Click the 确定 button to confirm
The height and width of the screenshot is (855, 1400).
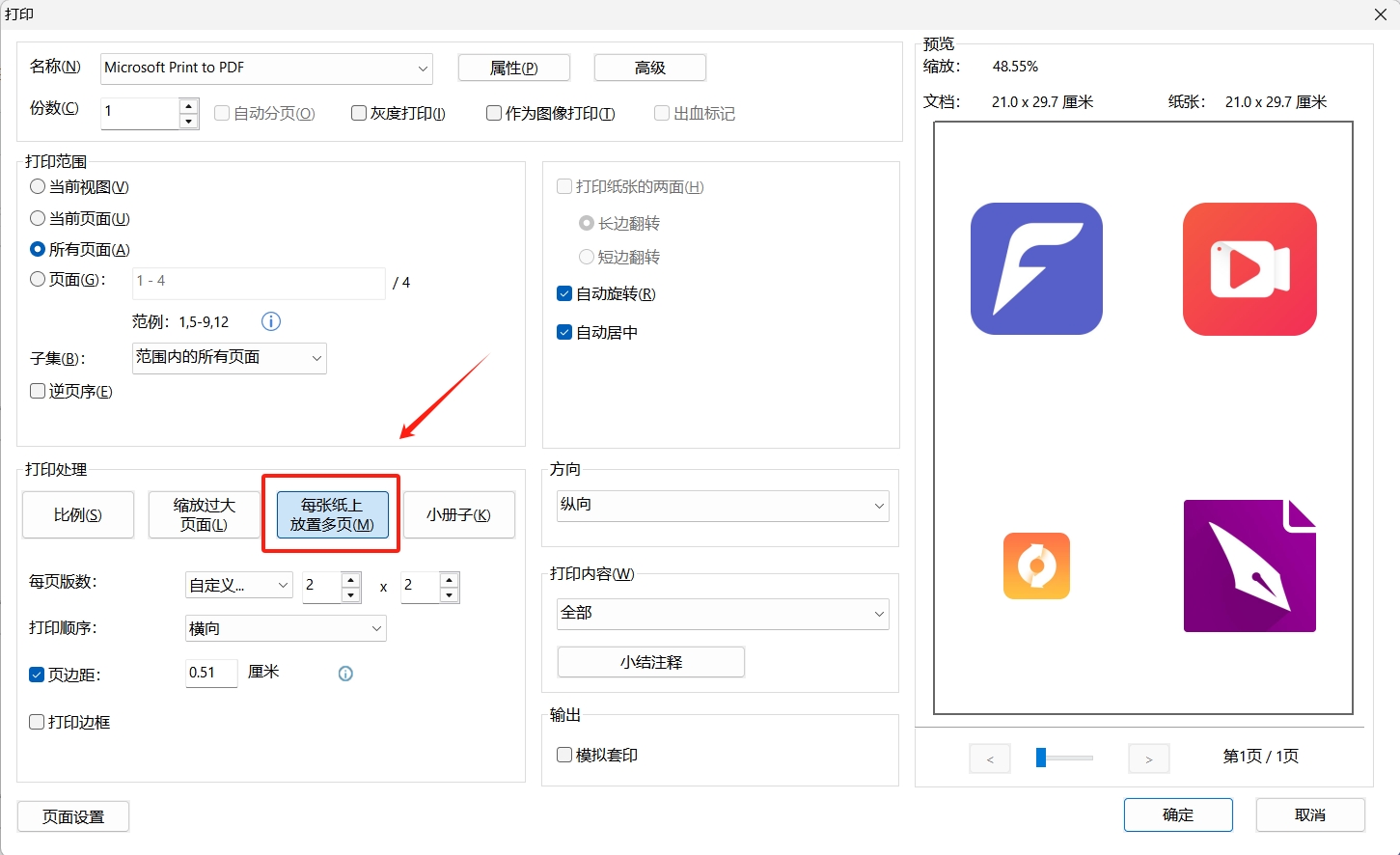point(1177,814)
